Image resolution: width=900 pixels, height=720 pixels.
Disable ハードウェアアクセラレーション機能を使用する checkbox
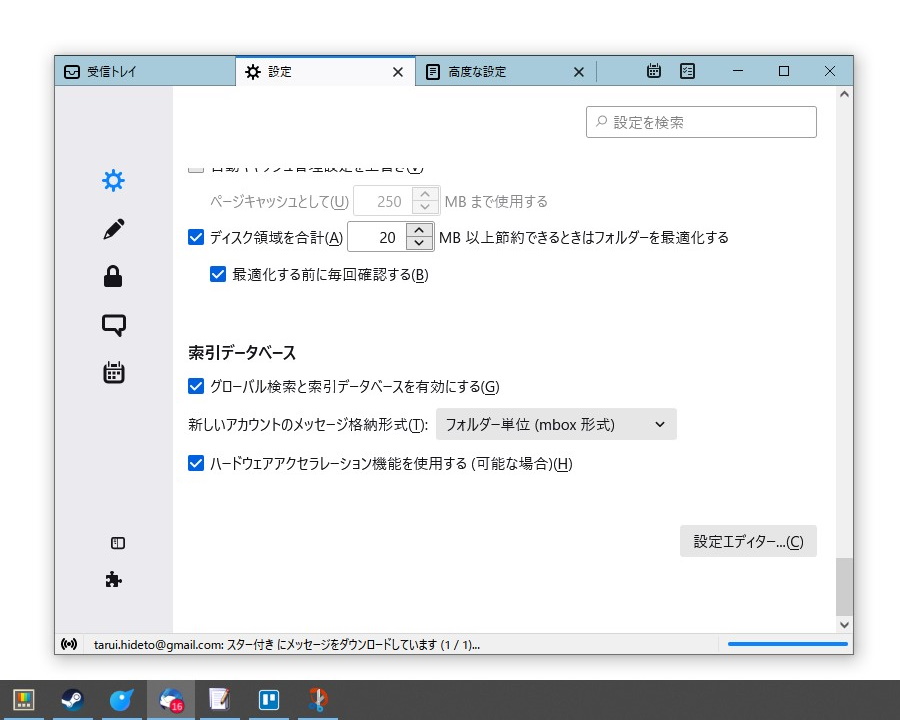pyautogui.click(x=196, y=463)
